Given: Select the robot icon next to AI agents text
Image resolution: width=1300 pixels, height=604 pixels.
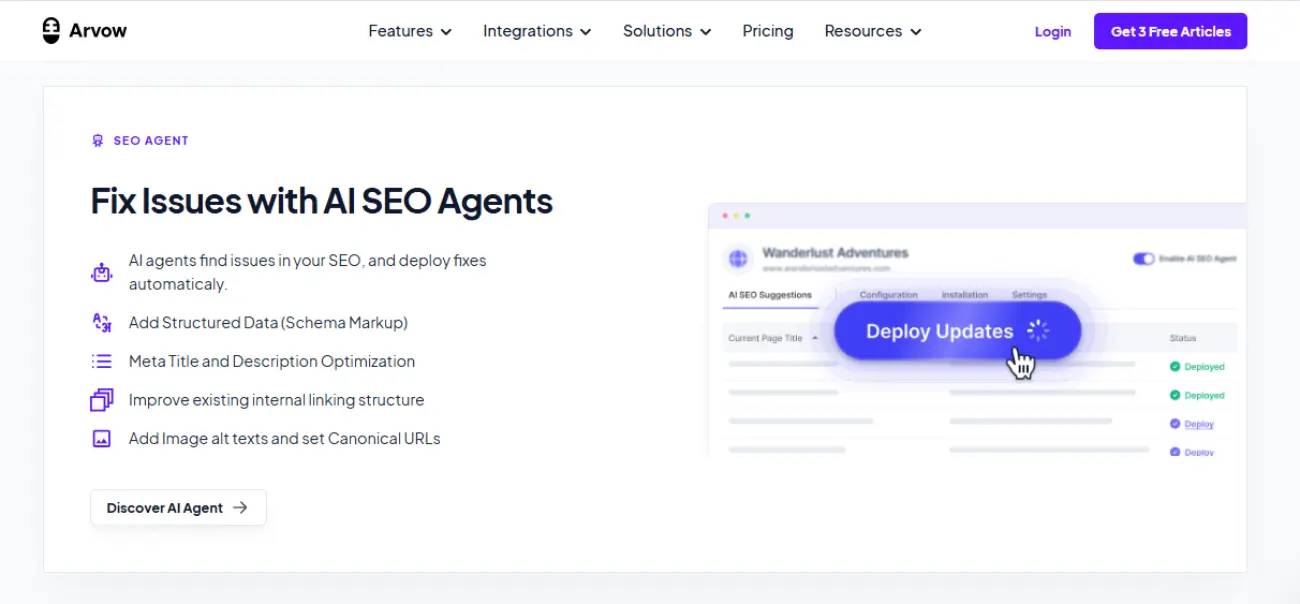Looking at the screenshot, I should tap(101, 270).
